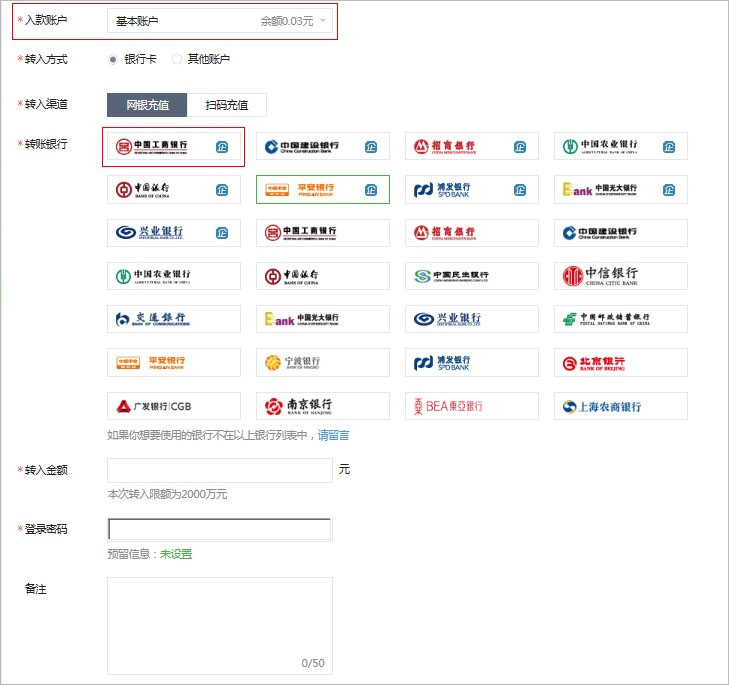Open 入款账户 基本账户 dropdown
This screenshot has width=729, height=685.
[x=219, y=21]
